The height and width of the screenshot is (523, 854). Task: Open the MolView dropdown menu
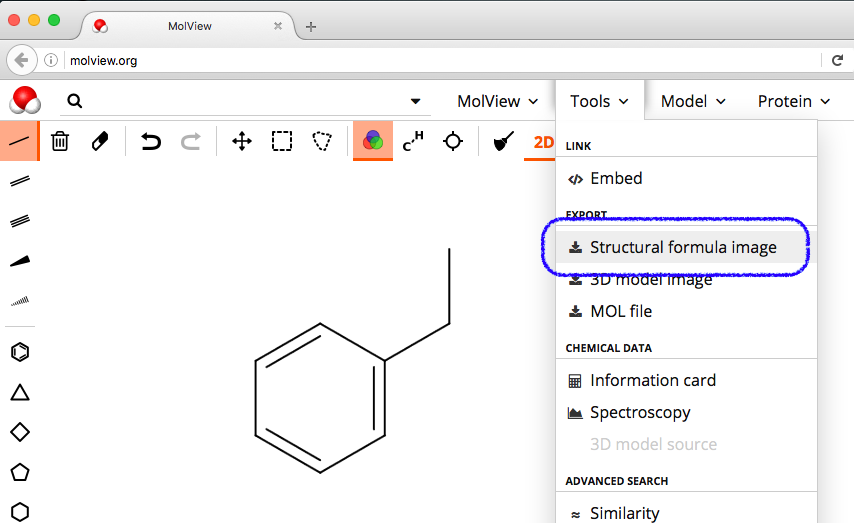coord(497,101)
